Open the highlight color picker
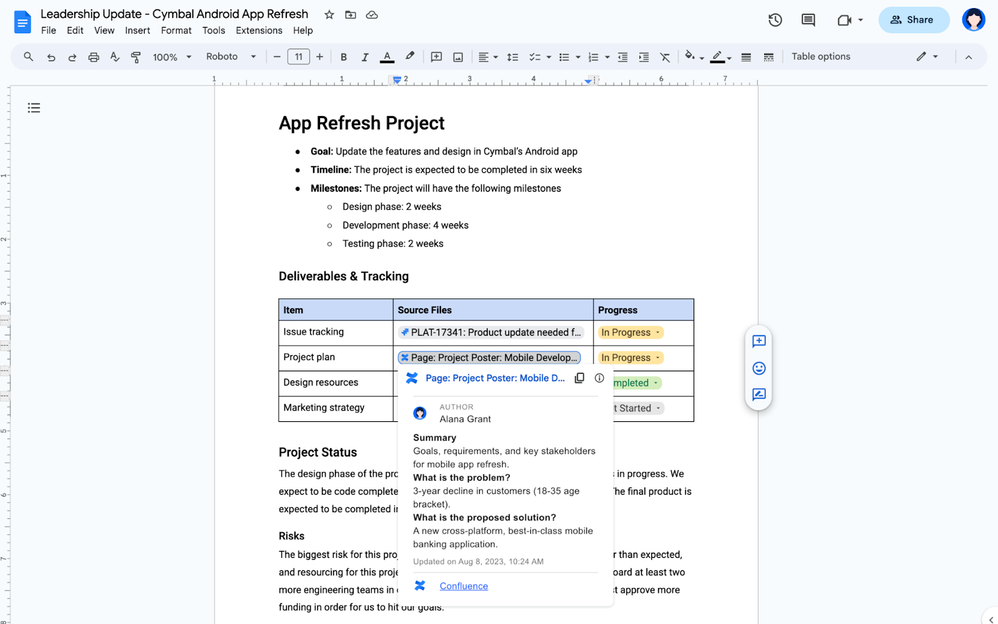 pyautogui.click(x=410, y=57)
